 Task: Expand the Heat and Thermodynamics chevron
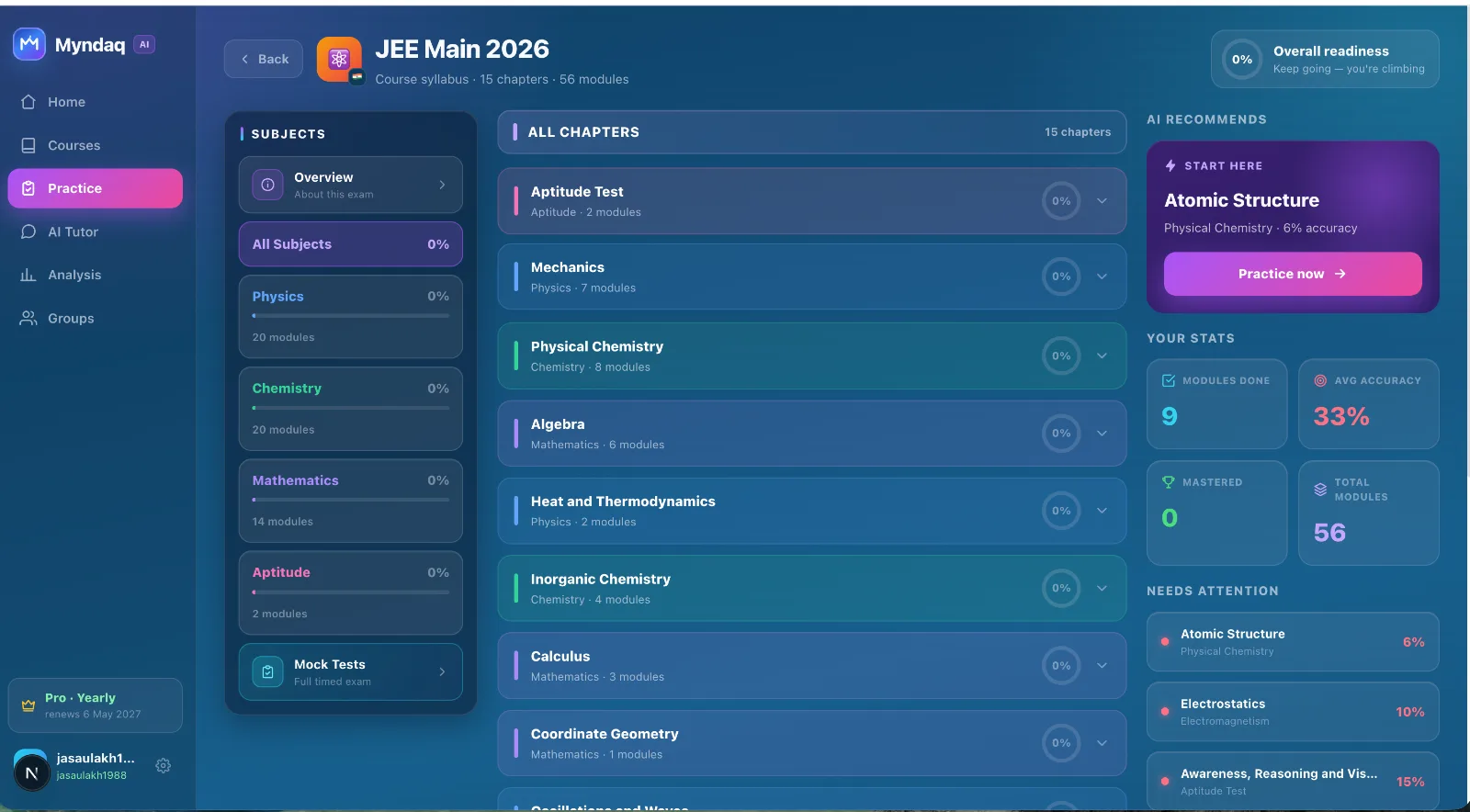(1102, 511)
